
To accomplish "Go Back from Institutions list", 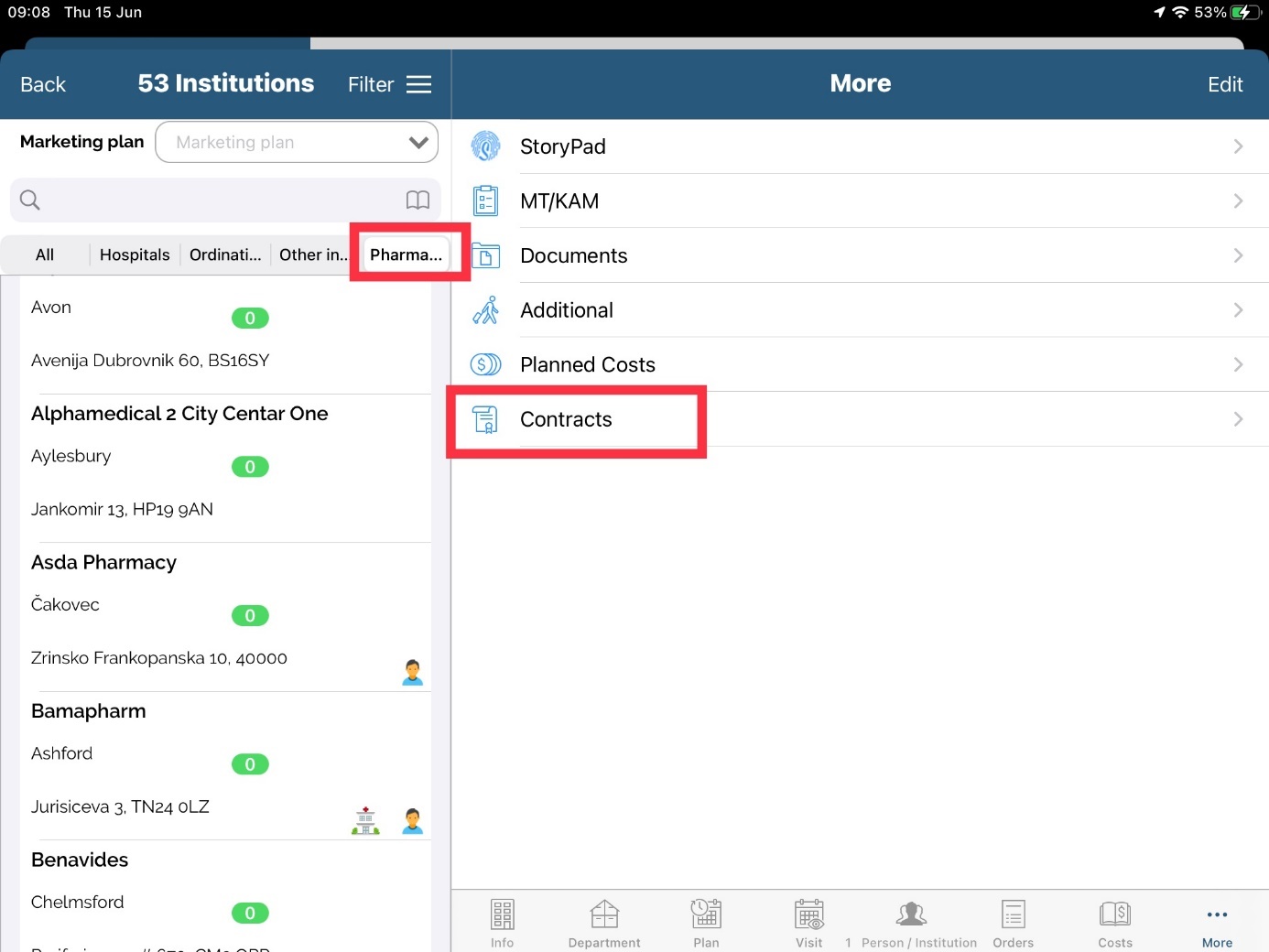I will tap(43, 84).
